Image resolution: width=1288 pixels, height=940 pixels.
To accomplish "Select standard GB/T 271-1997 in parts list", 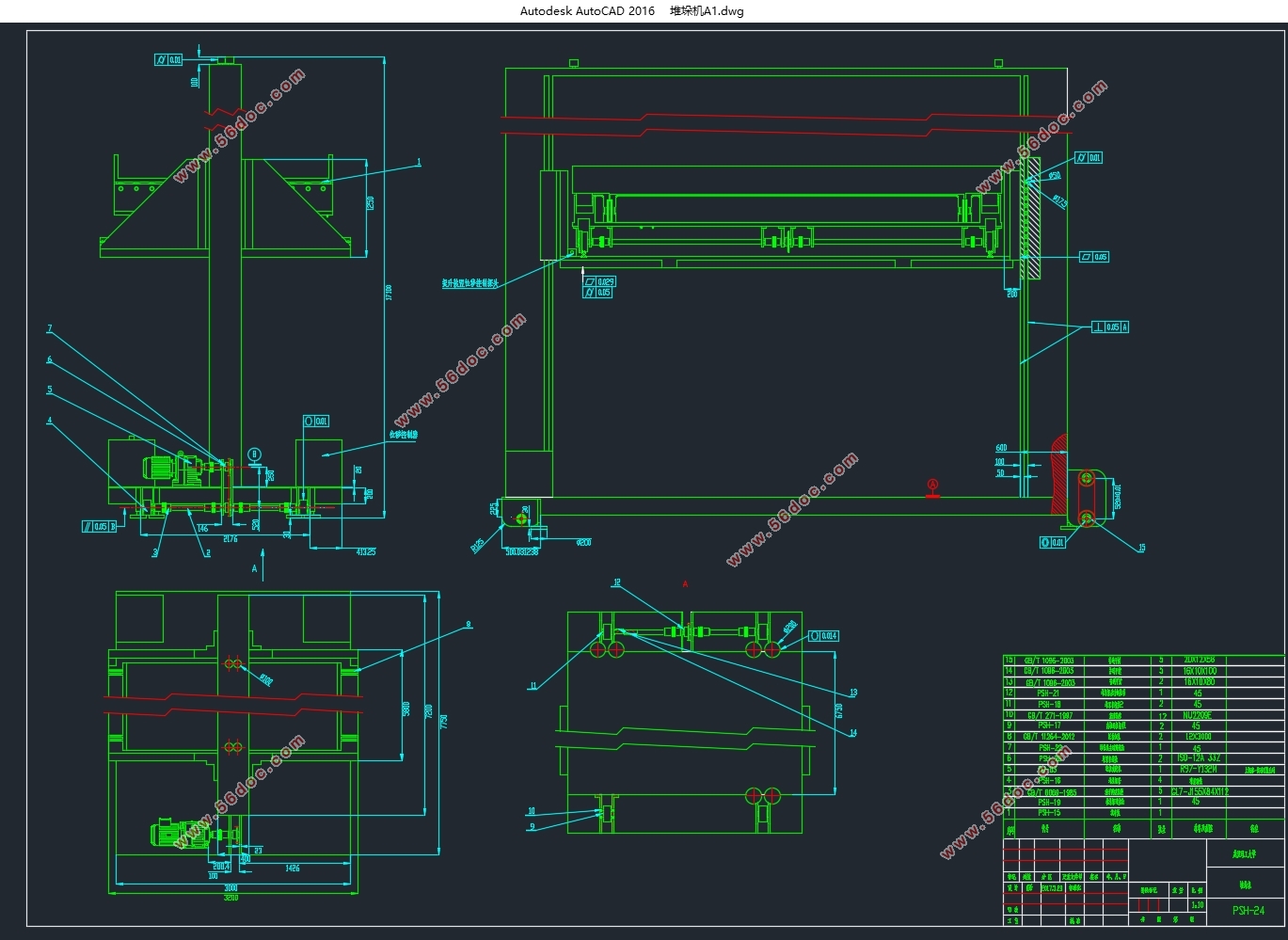I will (1050, 715).
